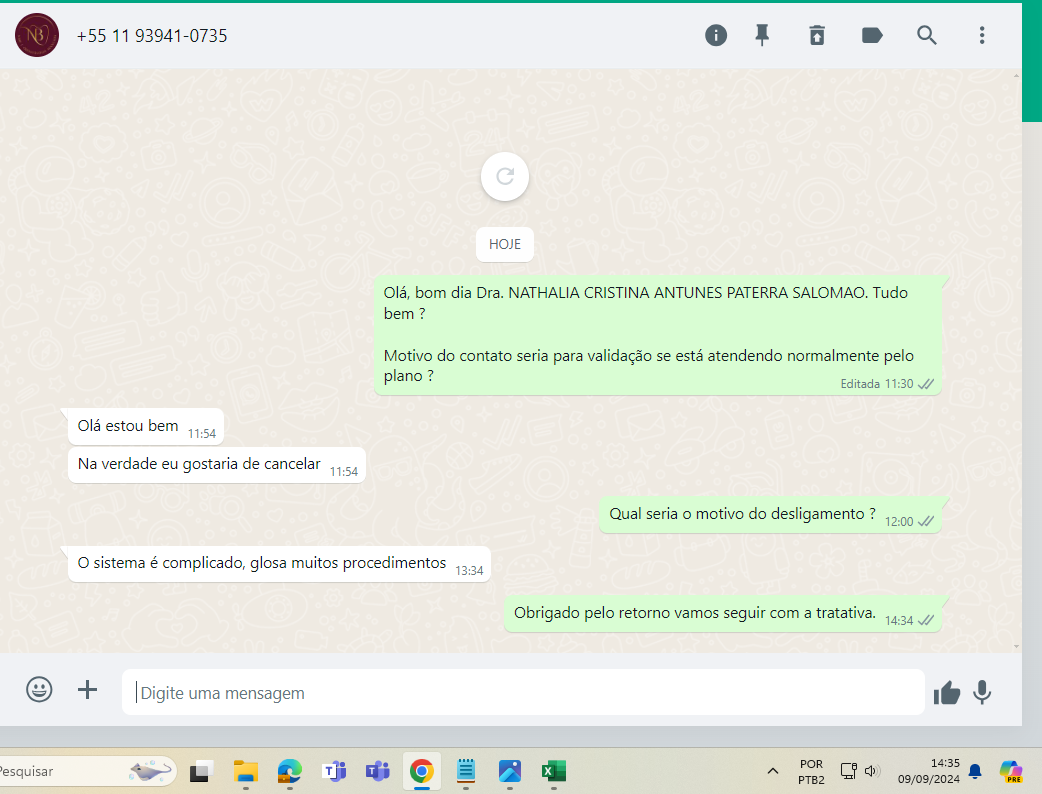Click the chat scrollbar up arrow
This screenshot has width=1042, height=794.
(1016, 76)
